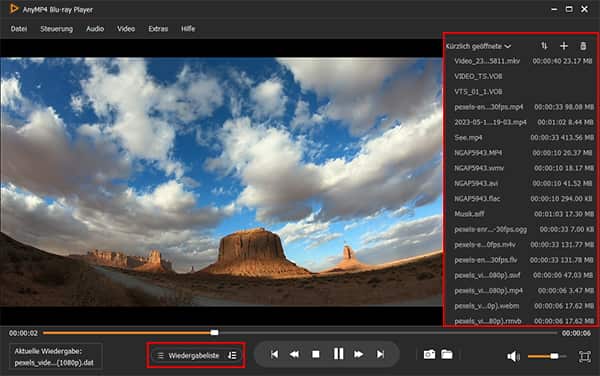Open the Extras menu
The image size is (600, 376).
(158, 29)
